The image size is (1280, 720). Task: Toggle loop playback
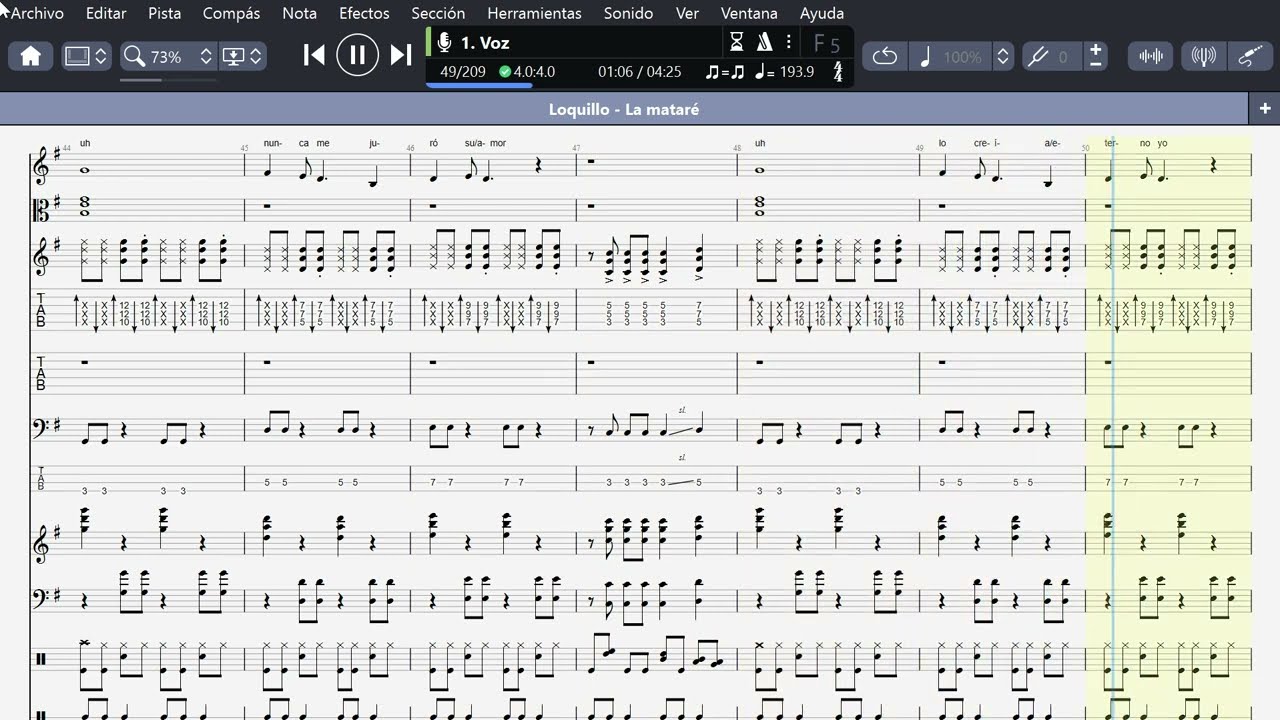pos(885,57)
